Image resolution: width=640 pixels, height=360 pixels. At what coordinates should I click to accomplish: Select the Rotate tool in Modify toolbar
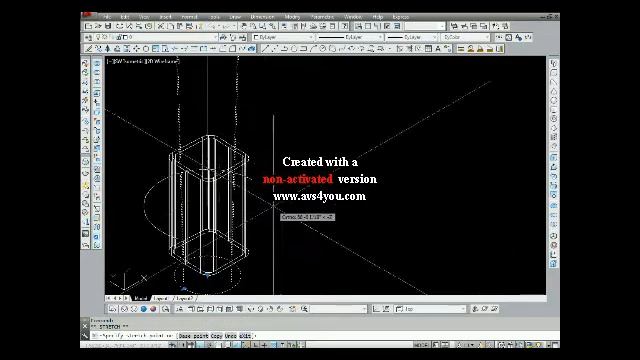(146, 49)
